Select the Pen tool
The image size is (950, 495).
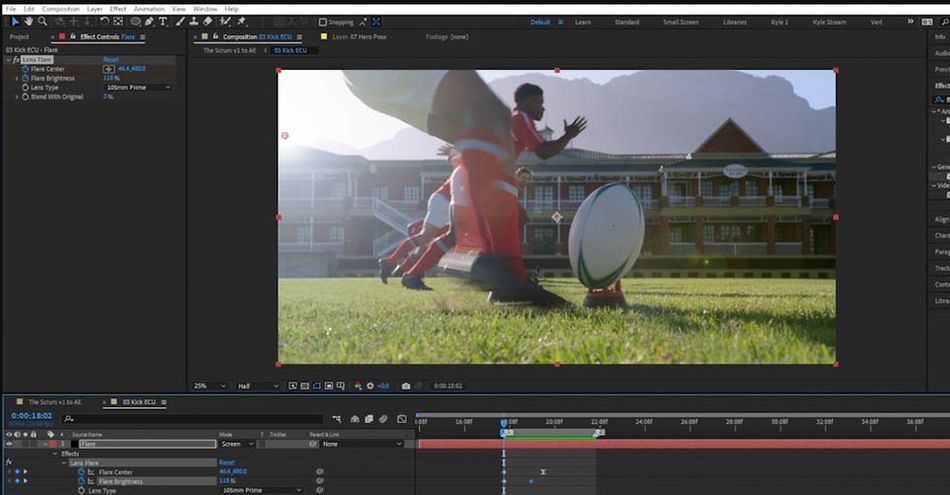[x=149, y=22]
